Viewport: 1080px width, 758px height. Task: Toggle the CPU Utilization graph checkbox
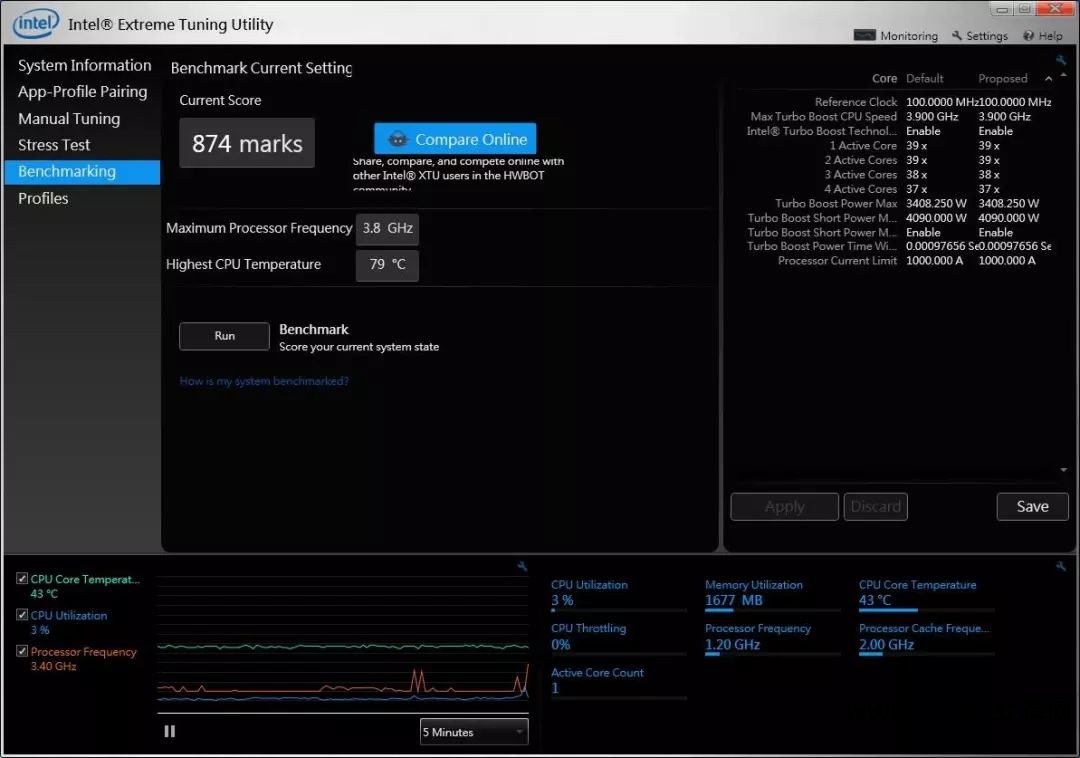click(x=22, y=615)
